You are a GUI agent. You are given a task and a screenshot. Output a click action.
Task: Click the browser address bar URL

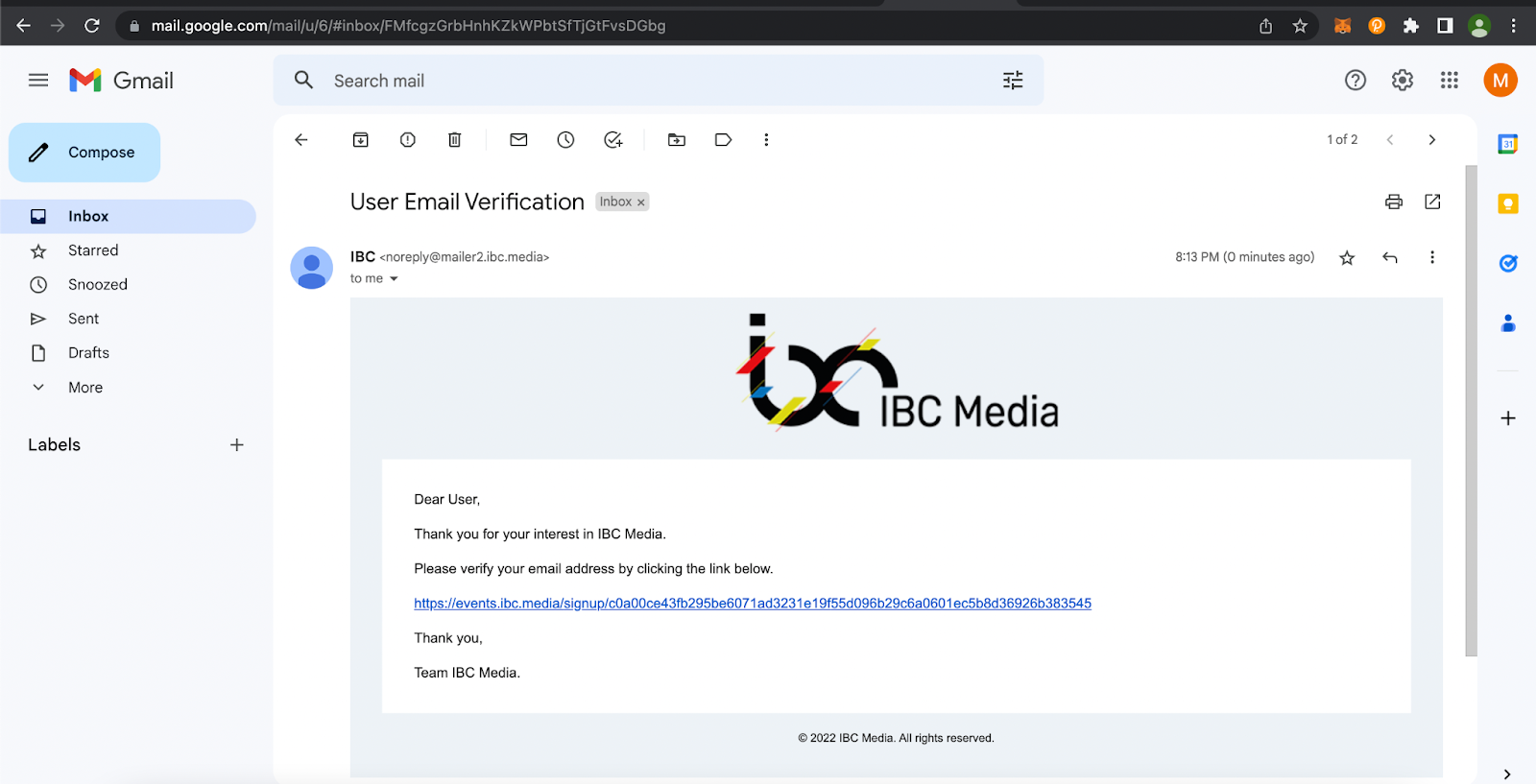408,26
